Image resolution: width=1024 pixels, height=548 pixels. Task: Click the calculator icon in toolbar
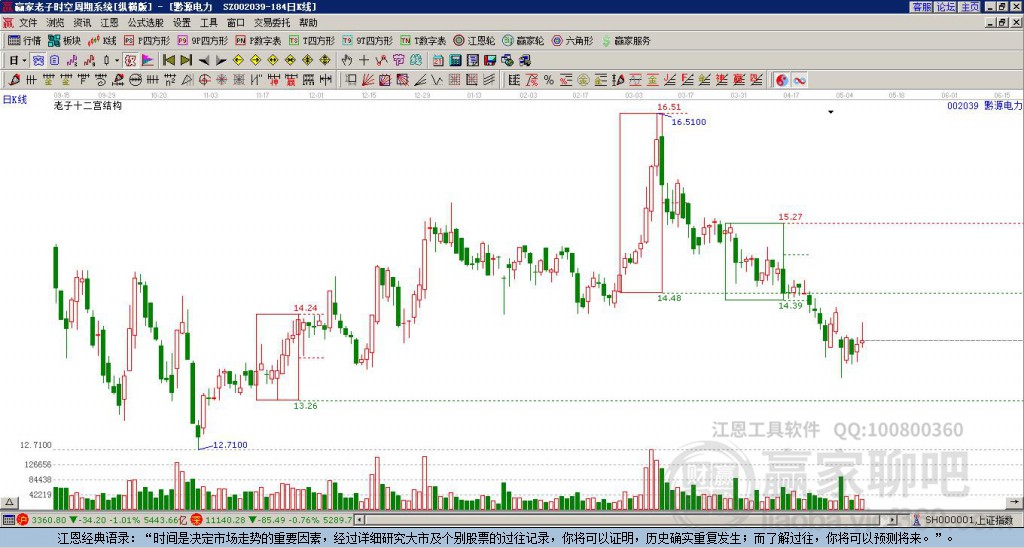point(455,61)
